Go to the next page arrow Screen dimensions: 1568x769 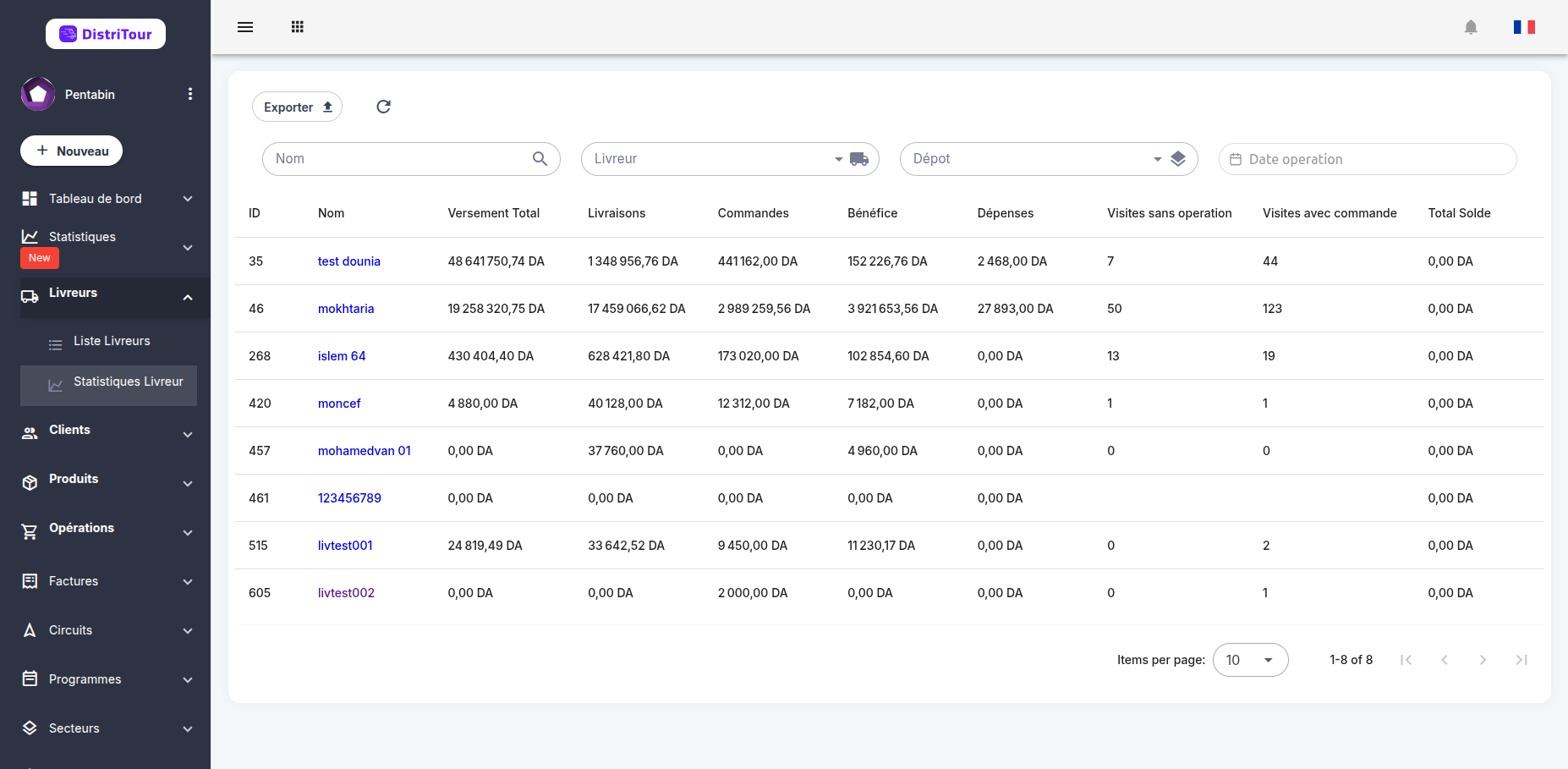click(x=1483, y=660)
